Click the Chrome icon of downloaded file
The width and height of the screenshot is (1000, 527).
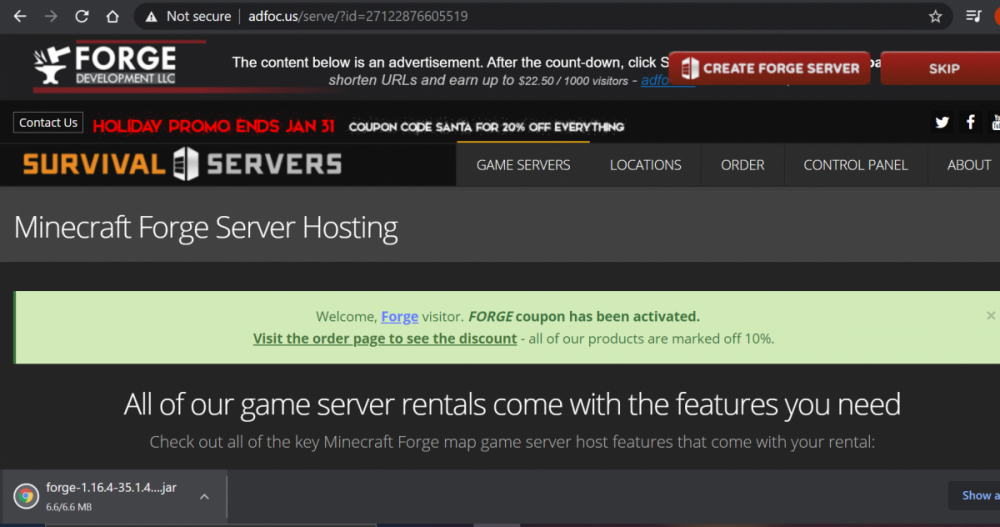[x=26, y=496]
